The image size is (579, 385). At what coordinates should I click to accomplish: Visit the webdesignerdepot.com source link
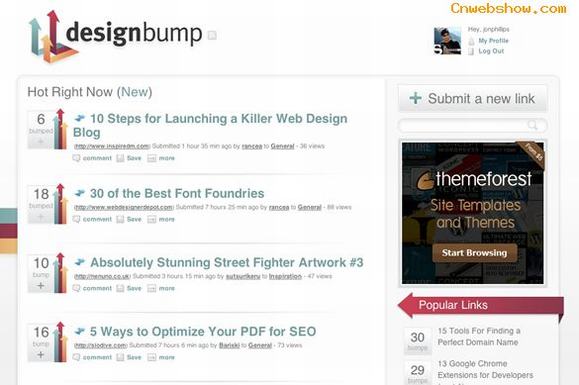[124, 207]
